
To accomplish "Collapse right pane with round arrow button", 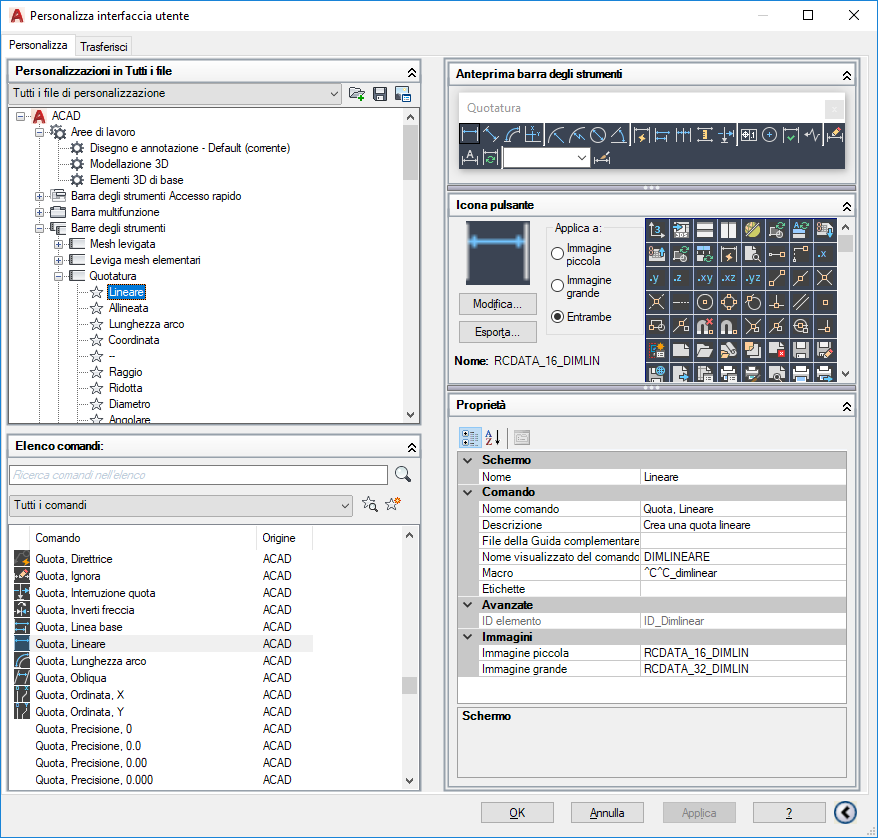I will [845, 812].
